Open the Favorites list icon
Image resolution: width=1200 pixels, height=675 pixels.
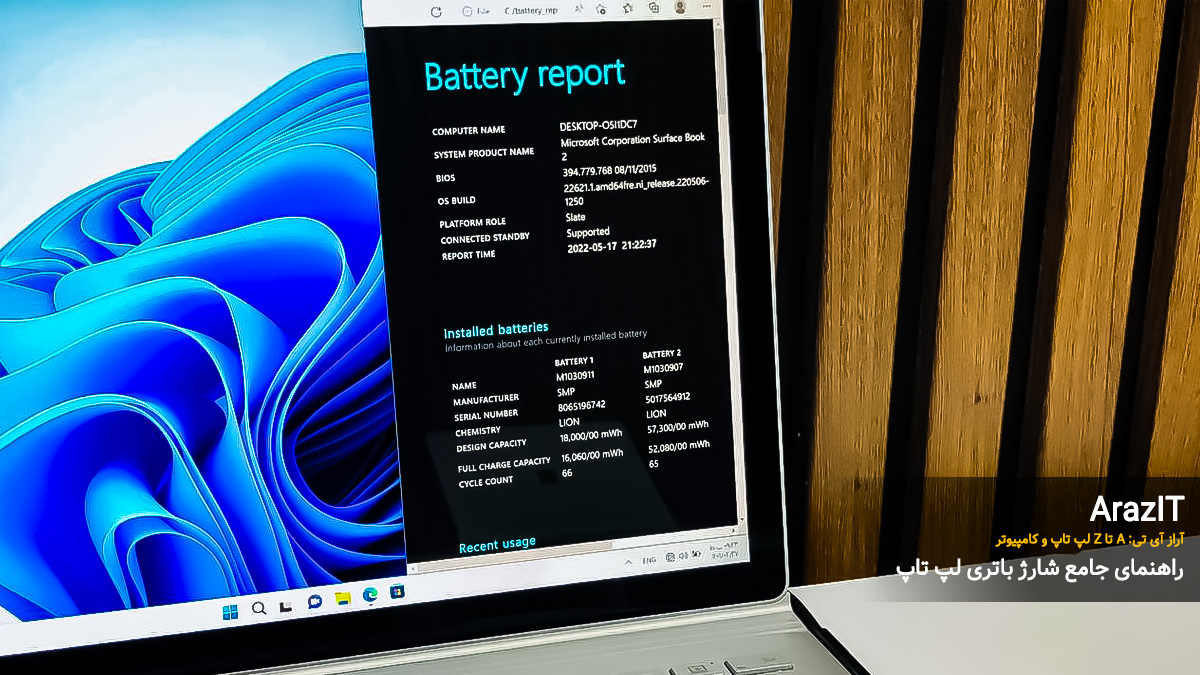(x=629, y=8)
